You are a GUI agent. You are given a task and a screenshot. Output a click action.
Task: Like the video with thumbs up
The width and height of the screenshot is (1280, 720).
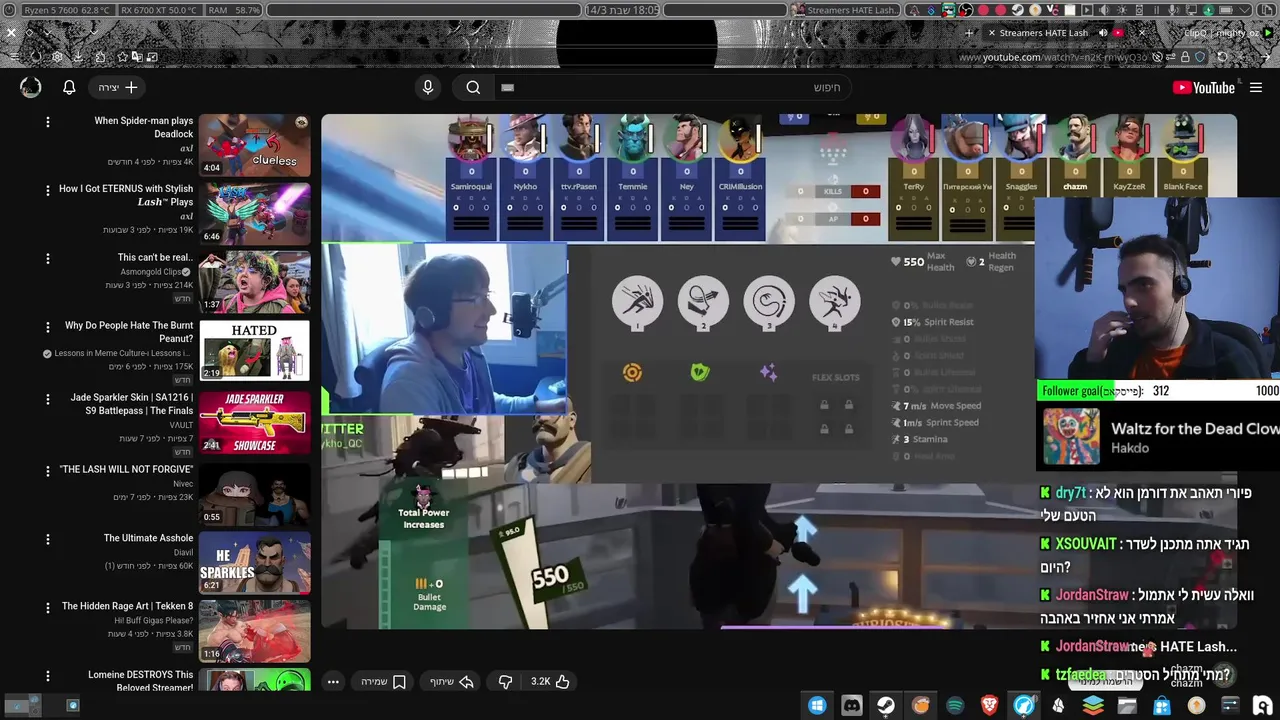pos(562,681)
